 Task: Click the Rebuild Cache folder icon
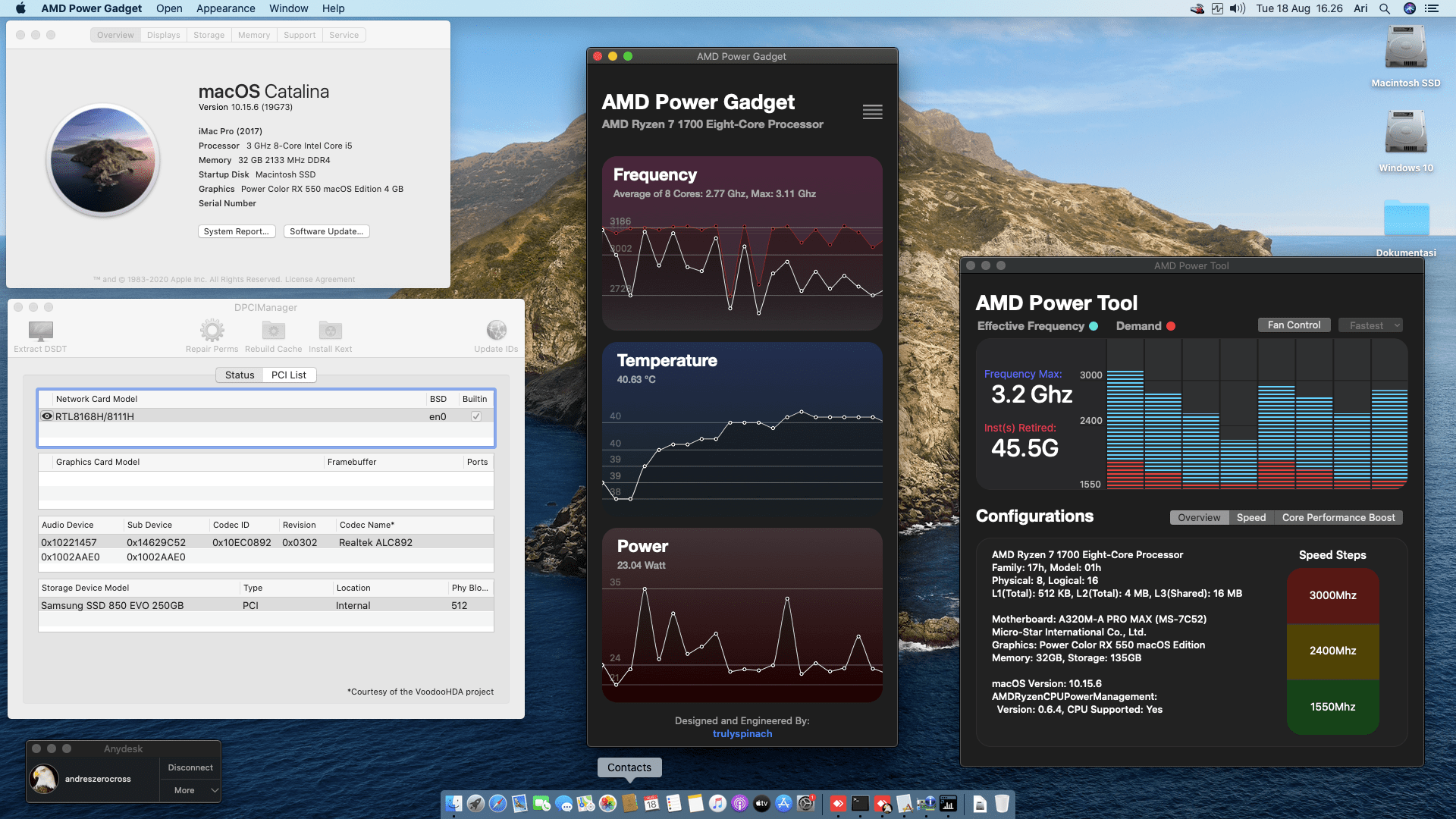point(273,331)
